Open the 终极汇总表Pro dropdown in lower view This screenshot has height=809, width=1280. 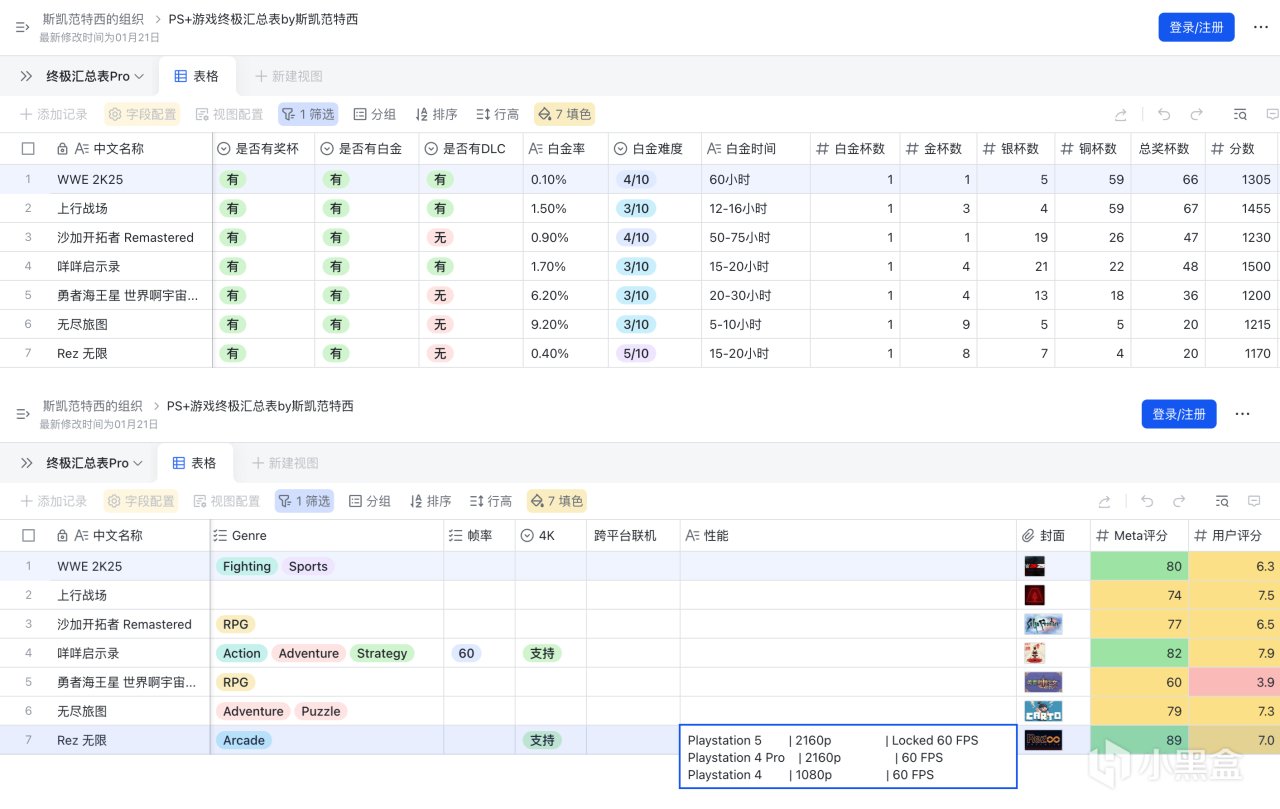[x=95, y=463]
